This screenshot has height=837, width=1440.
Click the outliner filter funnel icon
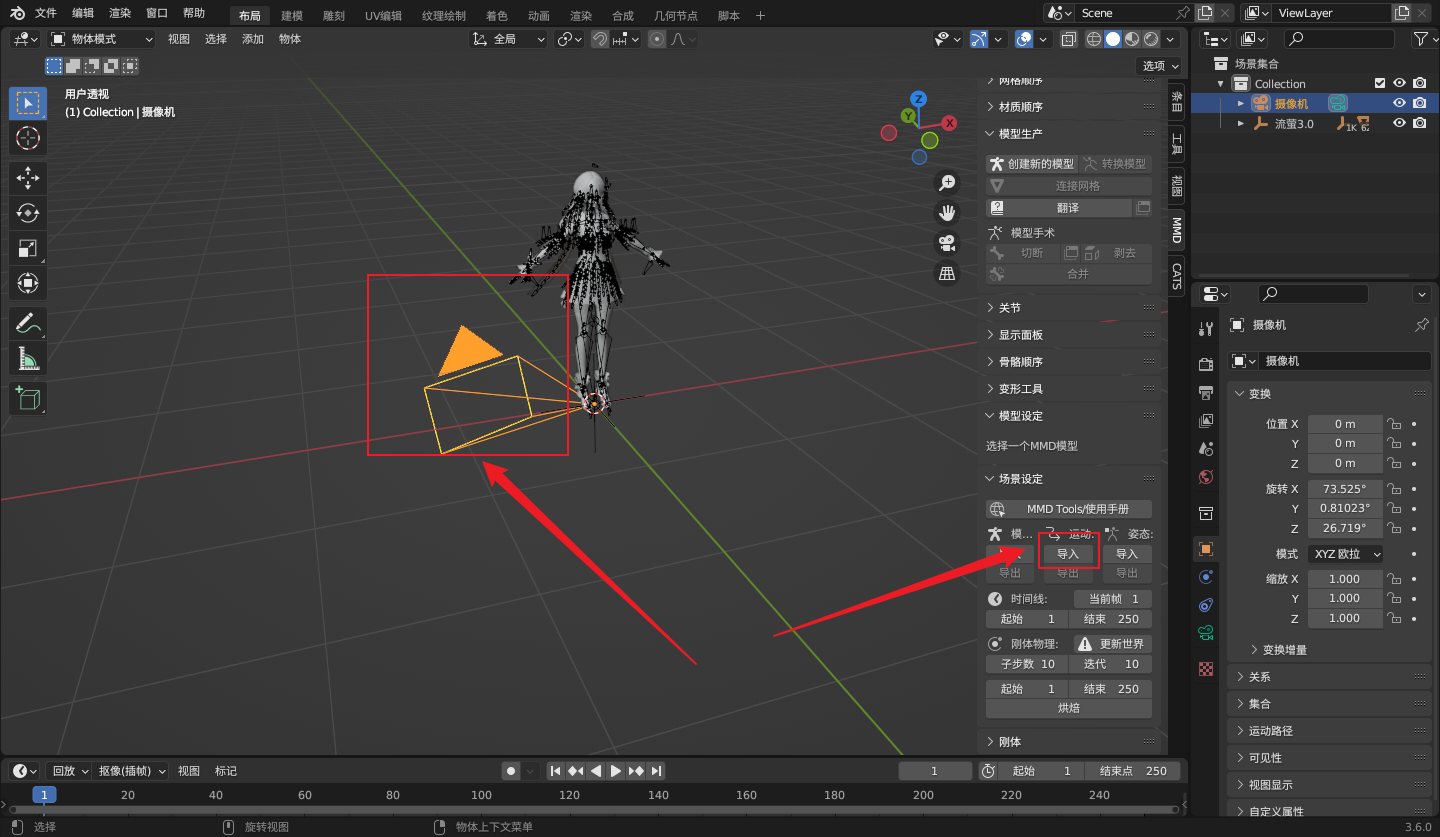pos(1420,39)
